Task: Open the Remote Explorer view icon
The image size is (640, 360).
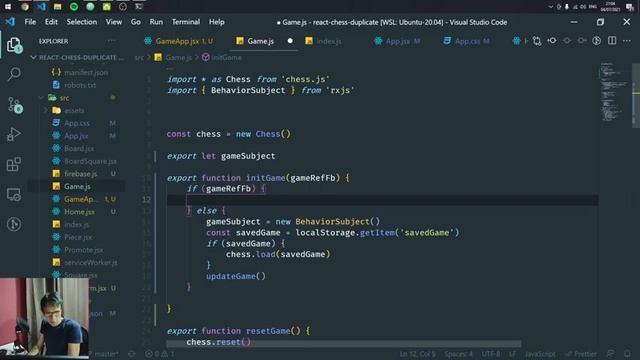Action: point(14,195)
